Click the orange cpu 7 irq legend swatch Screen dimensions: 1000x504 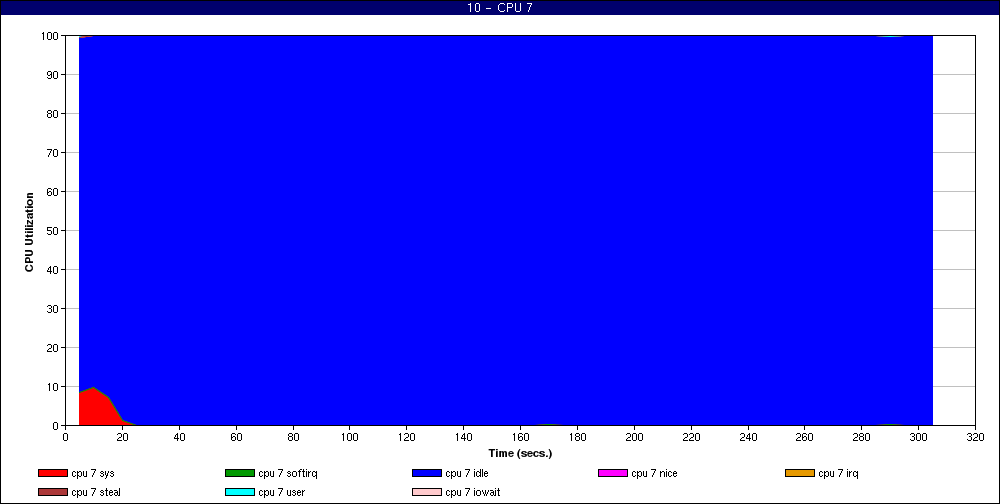tap(799, 473)
